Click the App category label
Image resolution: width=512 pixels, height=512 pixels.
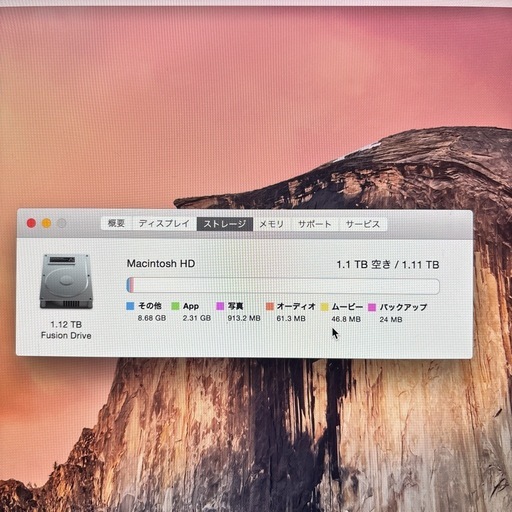(191, 306)
